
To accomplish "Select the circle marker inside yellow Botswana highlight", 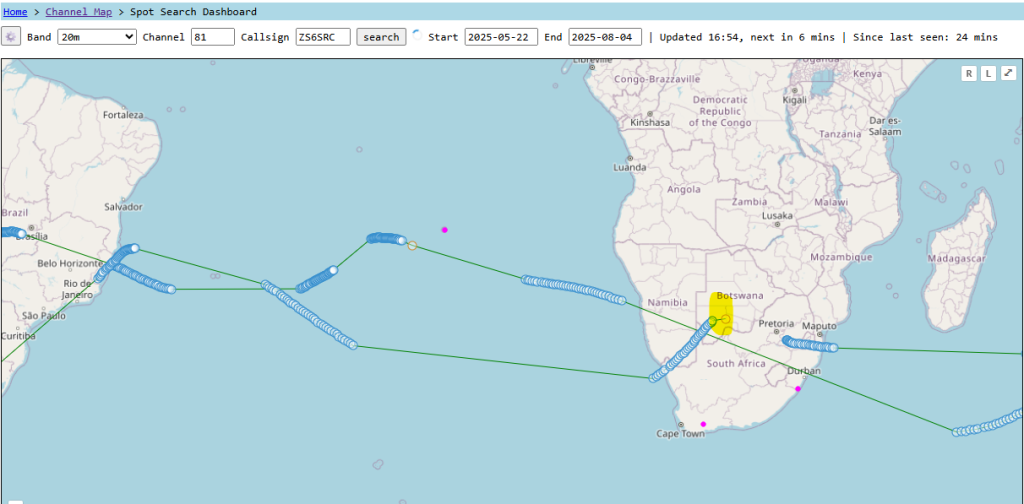I will tap(727, 318).
